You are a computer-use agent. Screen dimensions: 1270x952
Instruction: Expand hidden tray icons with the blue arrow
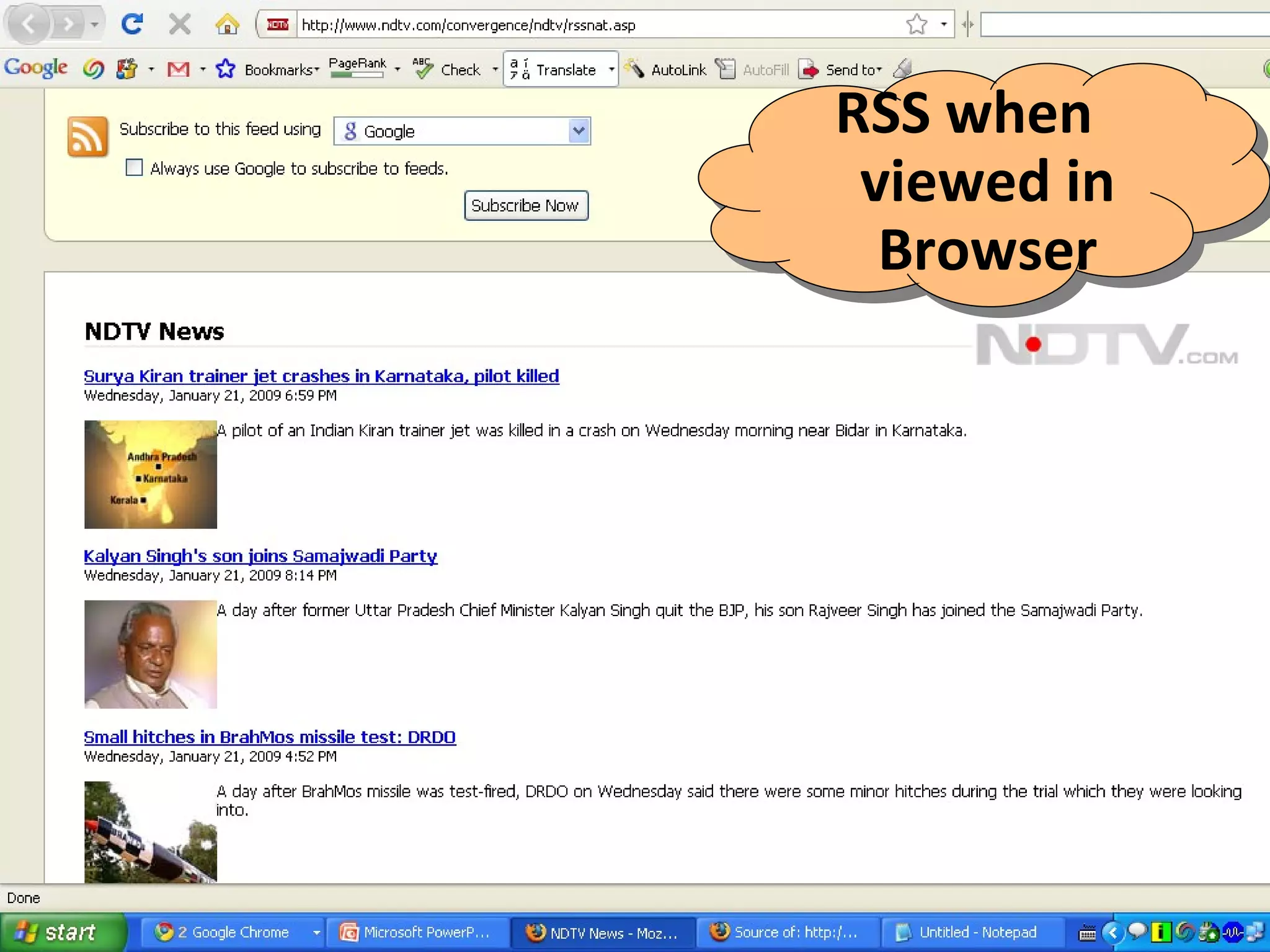point(1113,932)
